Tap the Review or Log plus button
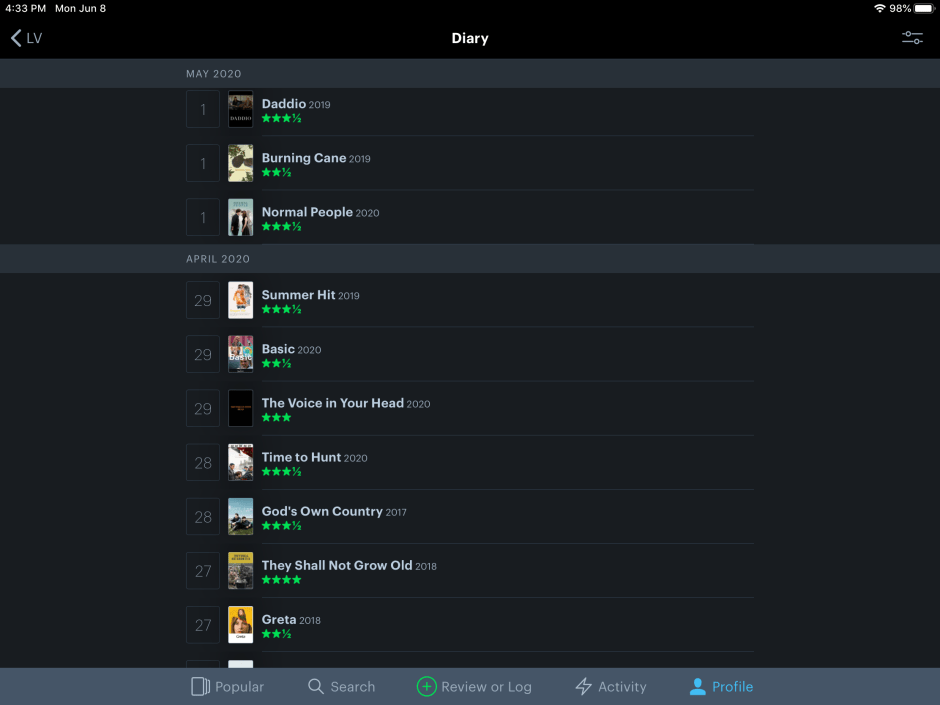Screen dimensions: 940x705 pyautogui.click(x=427, y=687)
